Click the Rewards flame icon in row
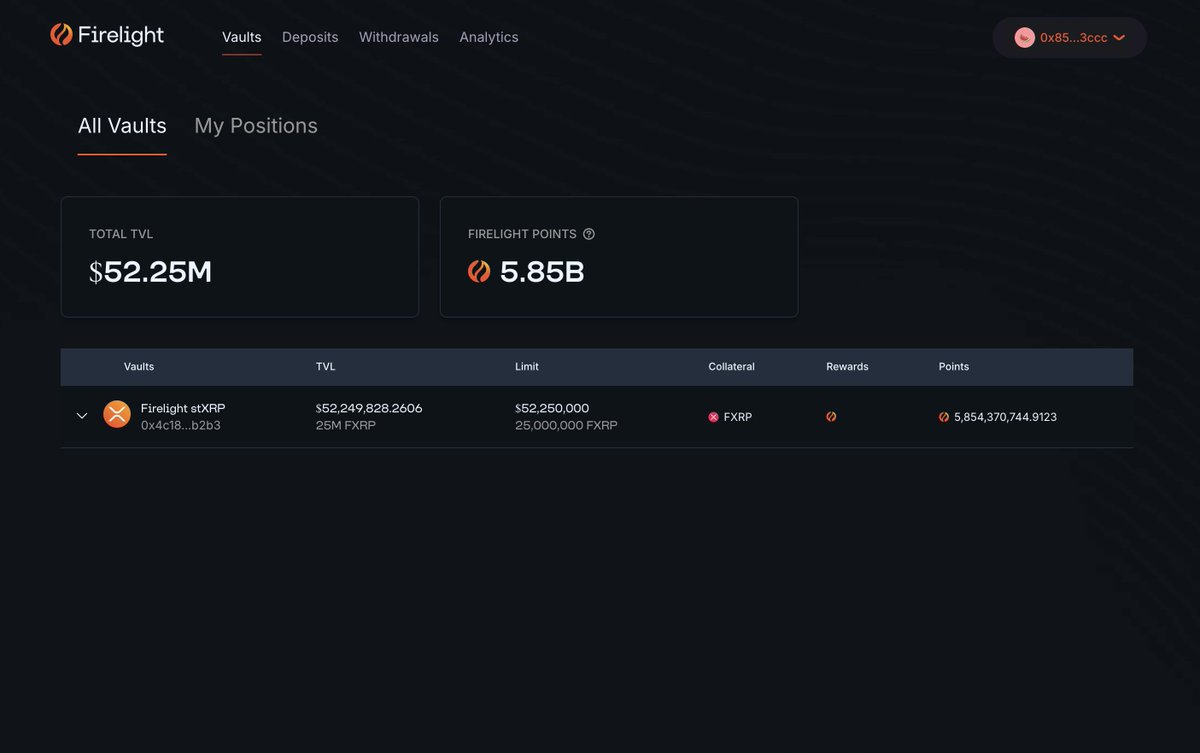This screenshot has width=1200, height=753. 831,417
